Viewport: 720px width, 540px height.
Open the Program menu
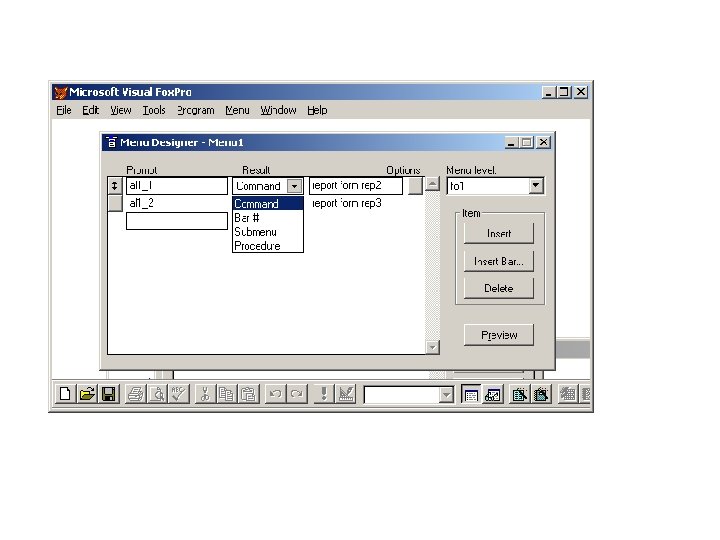(x=196, y=110)
